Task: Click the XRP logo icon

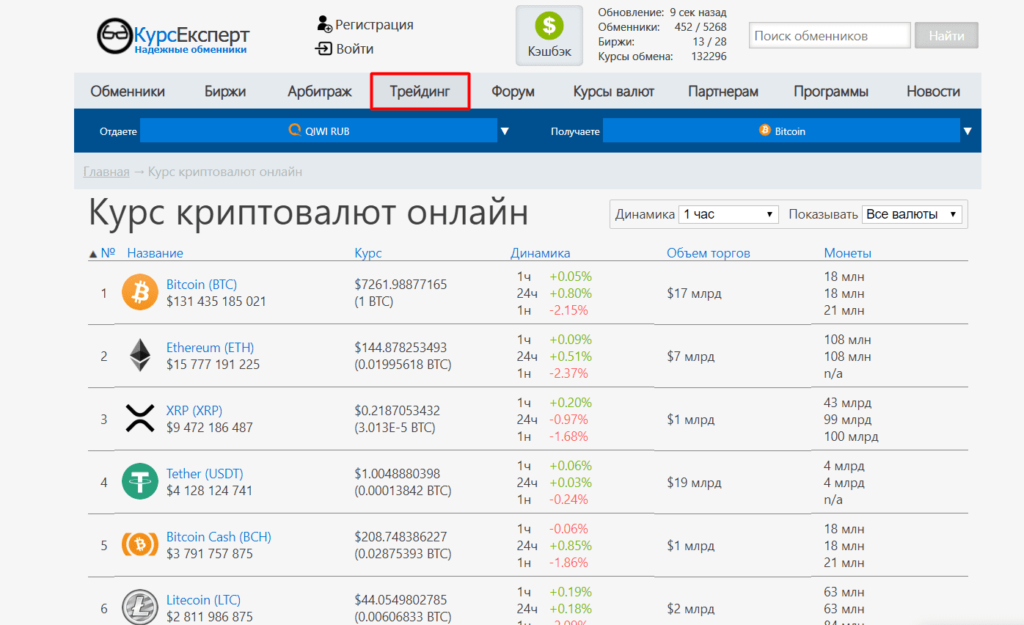Action: tap(140, 418)
